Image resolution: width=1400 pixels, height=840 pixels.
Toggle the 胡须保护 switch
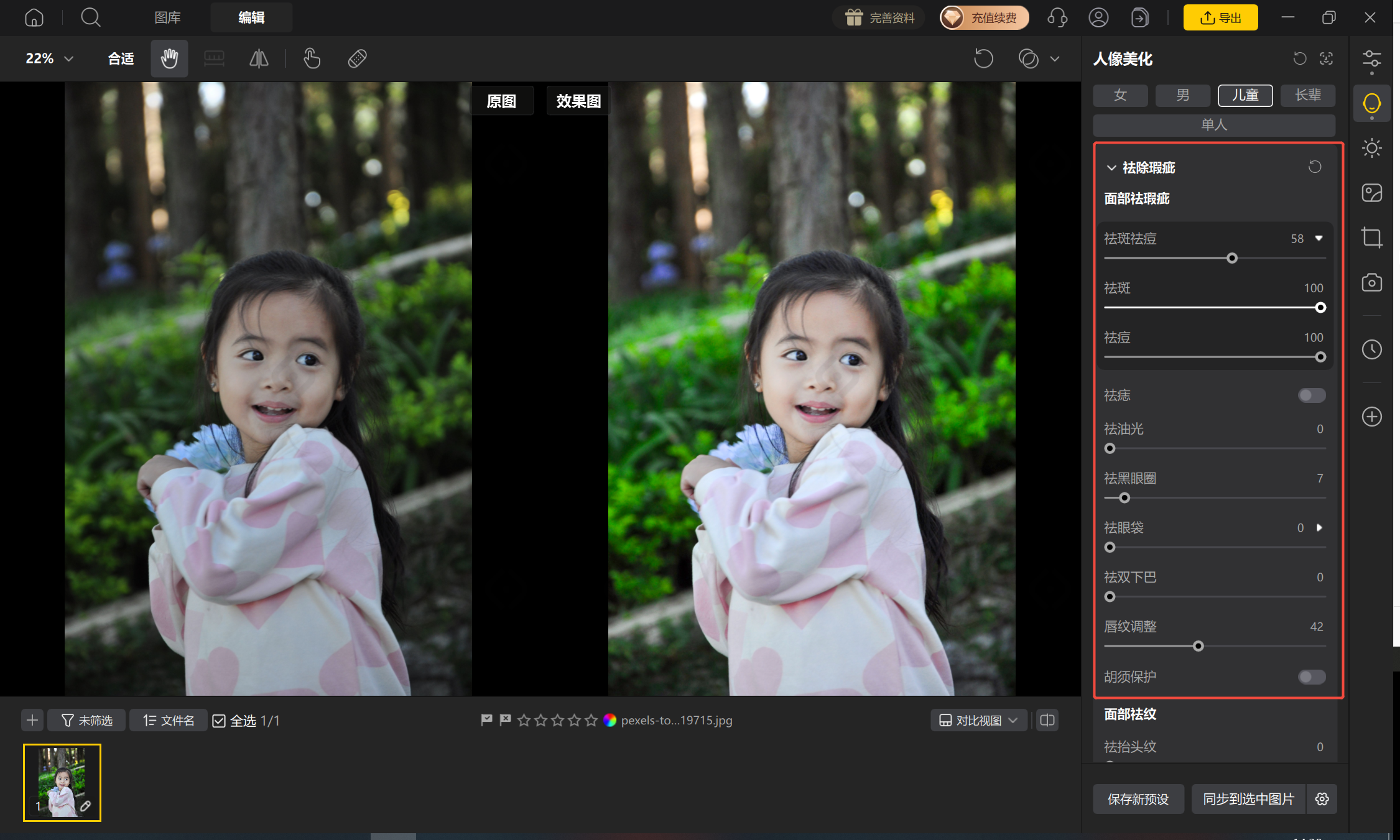pos(1312,676)
